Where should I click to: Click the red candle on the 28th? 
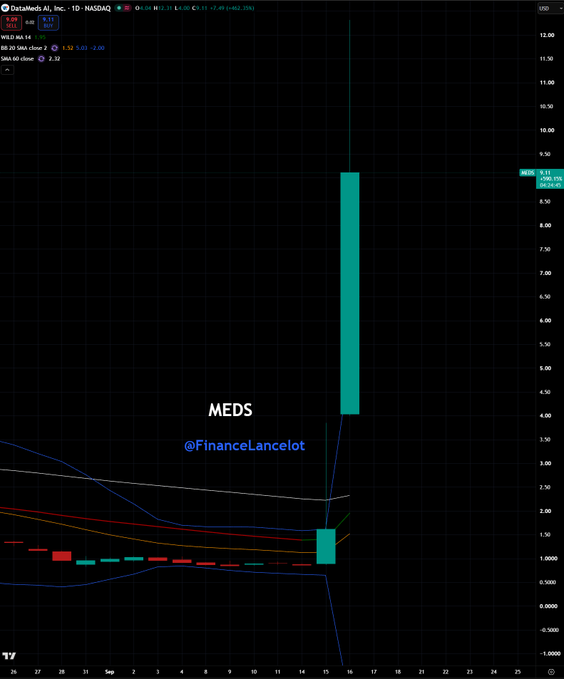click(x=62, y=556)
